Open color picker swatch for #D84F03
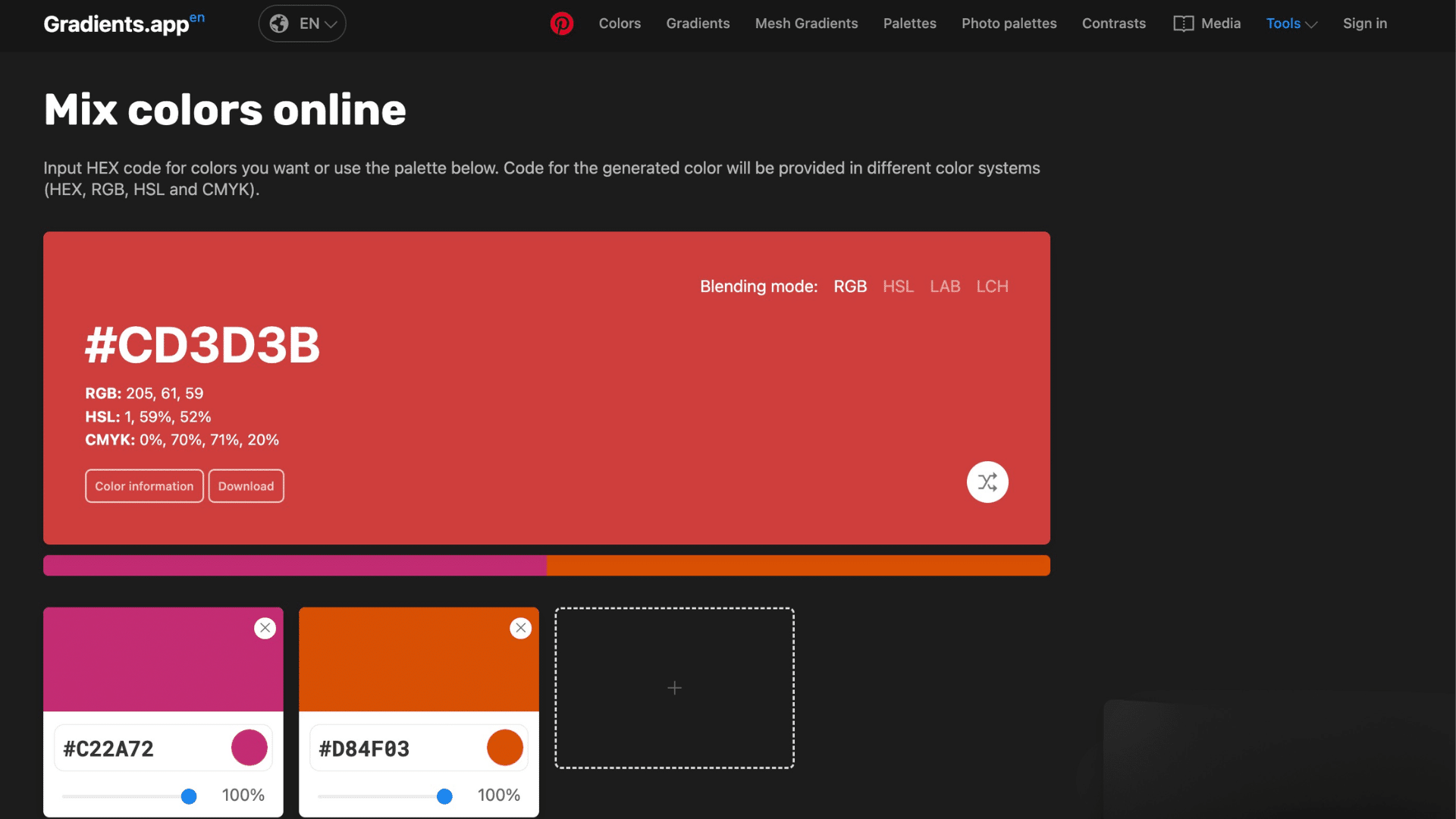The width and height of the screenshot is (1456, 819). 504,748
